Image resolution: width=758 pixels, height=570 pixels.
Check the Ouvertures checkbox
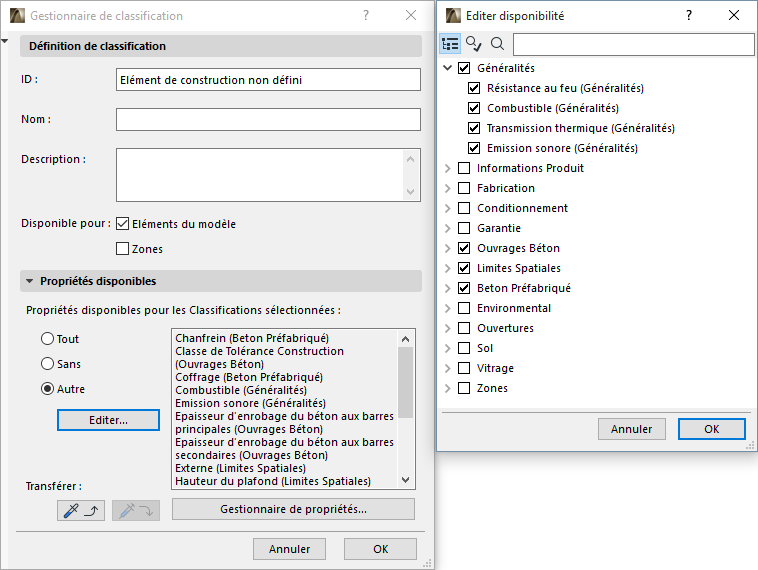tap(464, 328)
